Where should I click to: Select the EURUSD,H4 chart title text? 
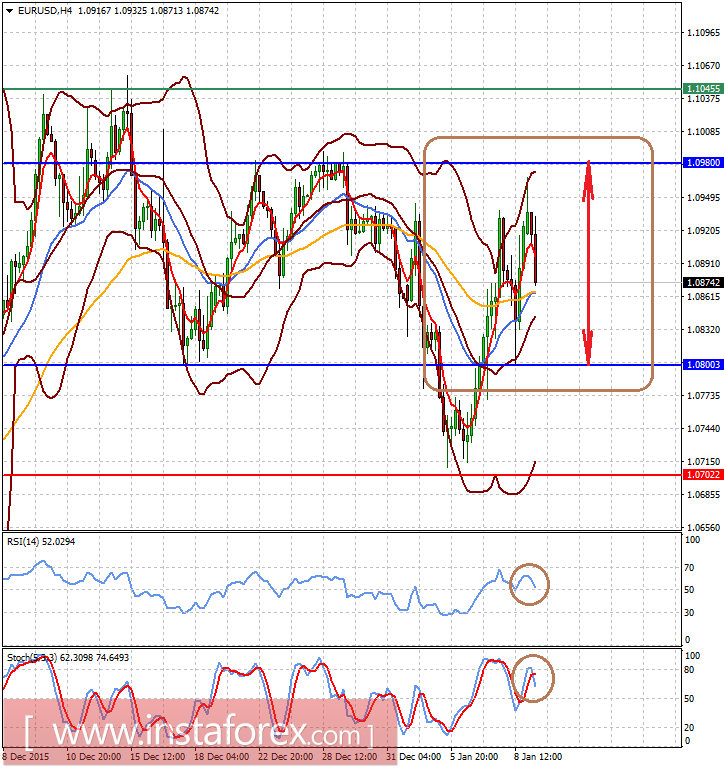coord(45,10)
